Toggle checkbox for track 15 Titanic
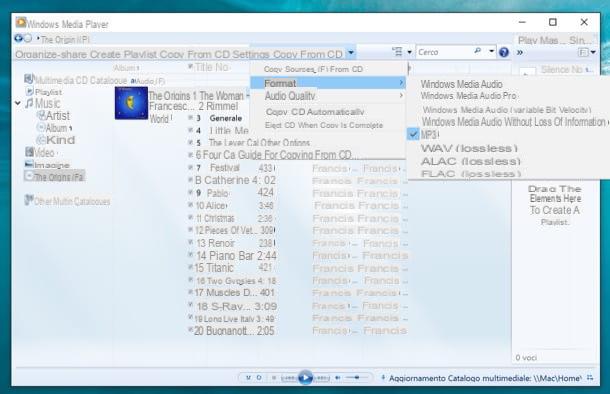This screenshot has width=610, height=394. pyautogui.click(x=191, y=267)
